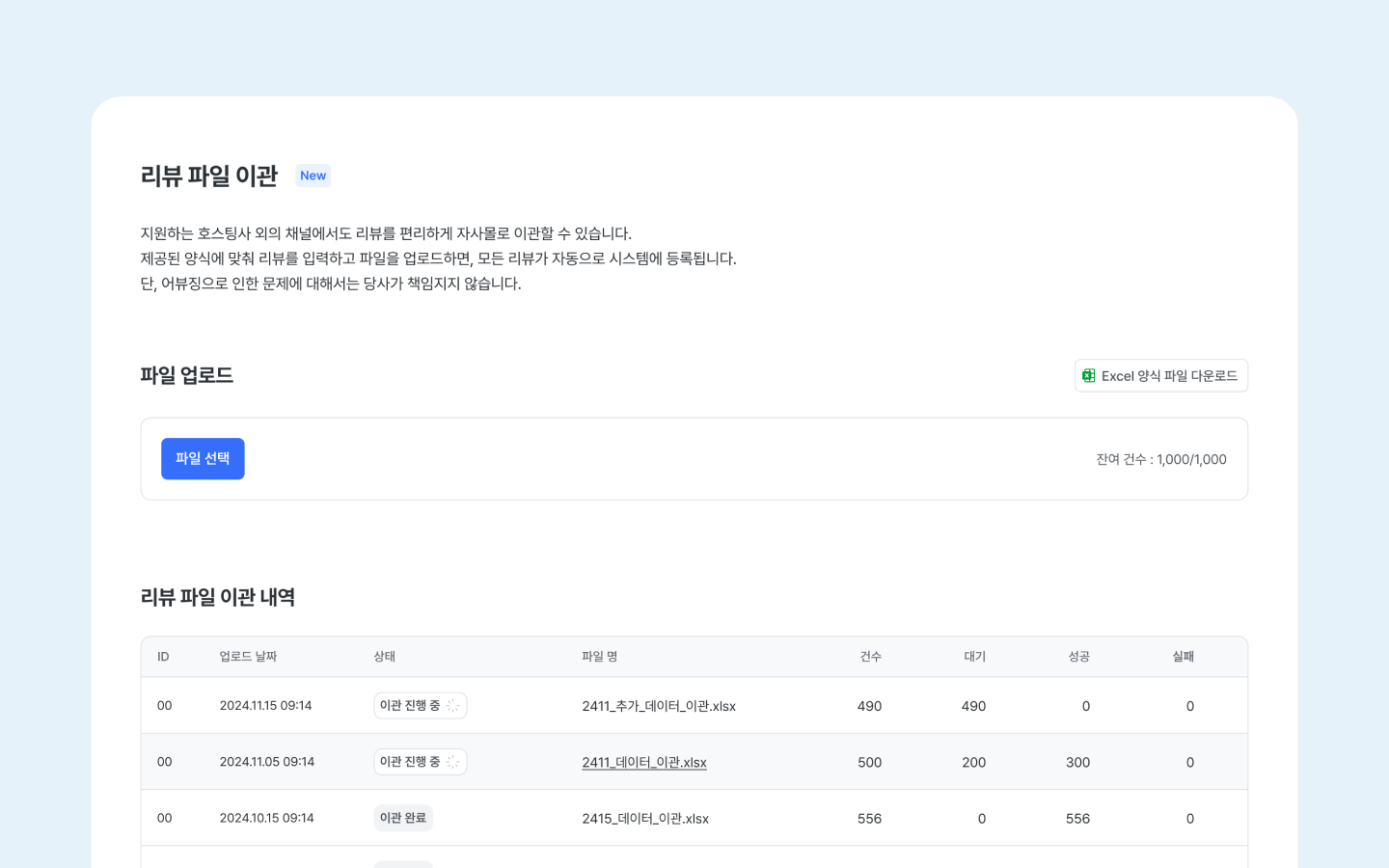Viewport: 1389px width, 868px height.
Task: Click the 잔여 건수 1,000/1,000 counter
Action: point(1161,459)
